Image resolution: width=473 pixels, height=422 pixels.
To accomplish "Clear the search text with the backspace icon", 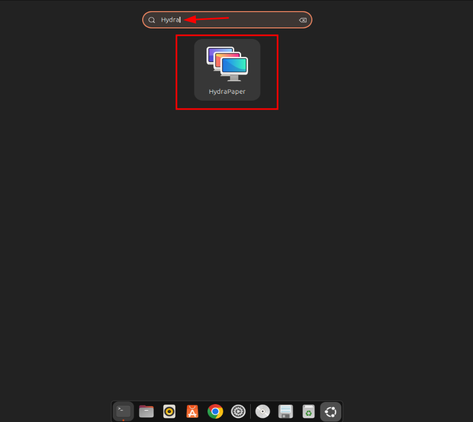I will [303, 20].
